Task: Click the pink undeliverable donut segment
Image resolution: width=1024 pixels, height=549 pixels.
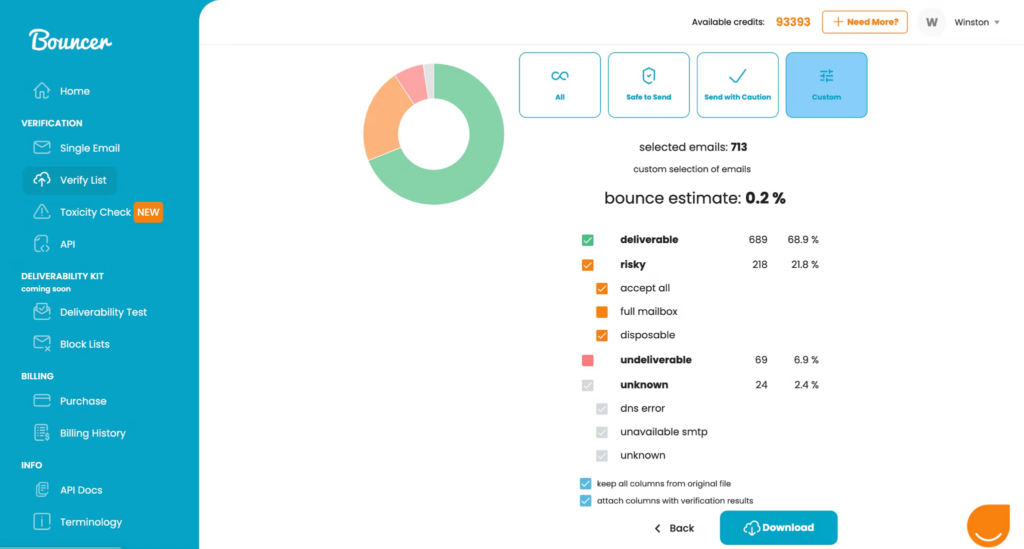Action: pyautogui.click(x=413, y=85)
